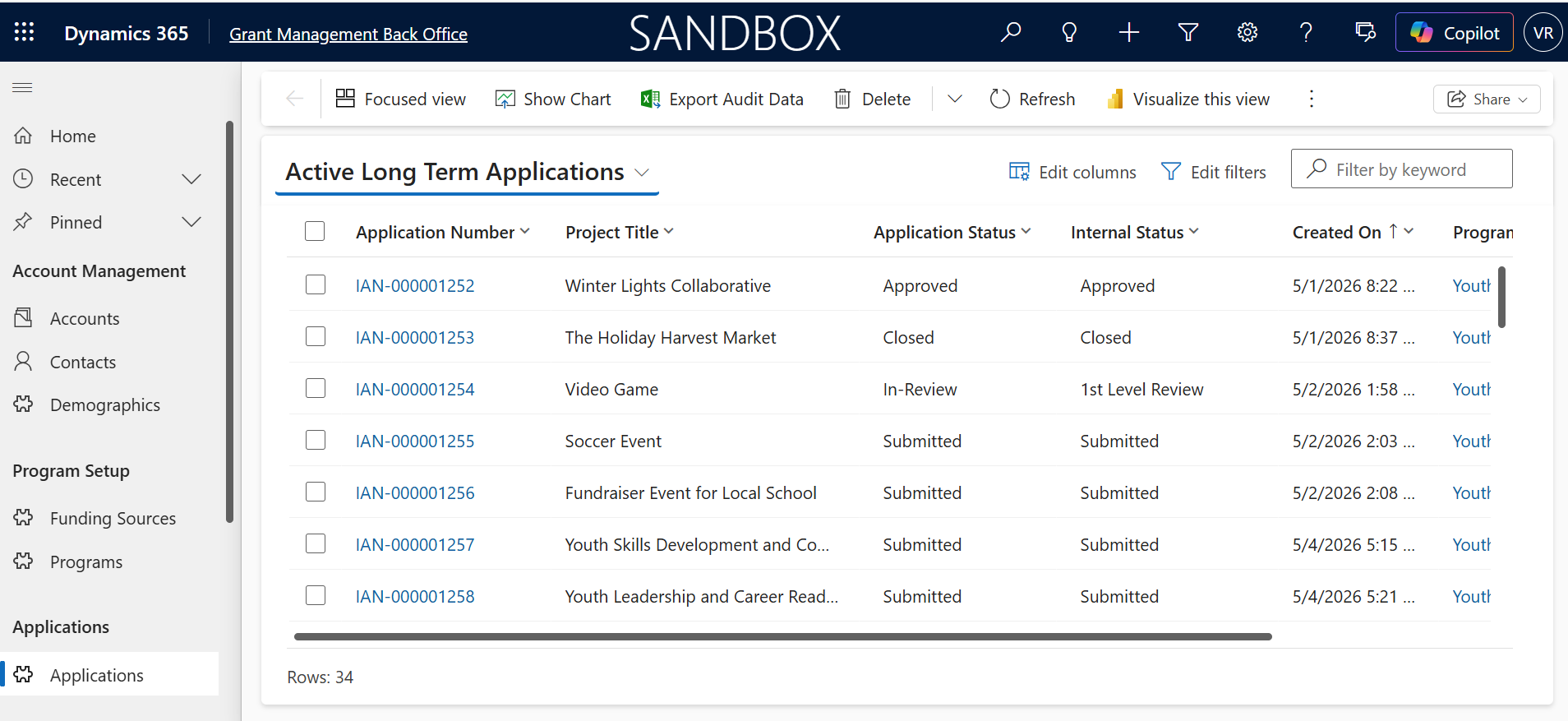
Task: Click the sidebar navigation scrollbar
Action: tap(230, 321)
